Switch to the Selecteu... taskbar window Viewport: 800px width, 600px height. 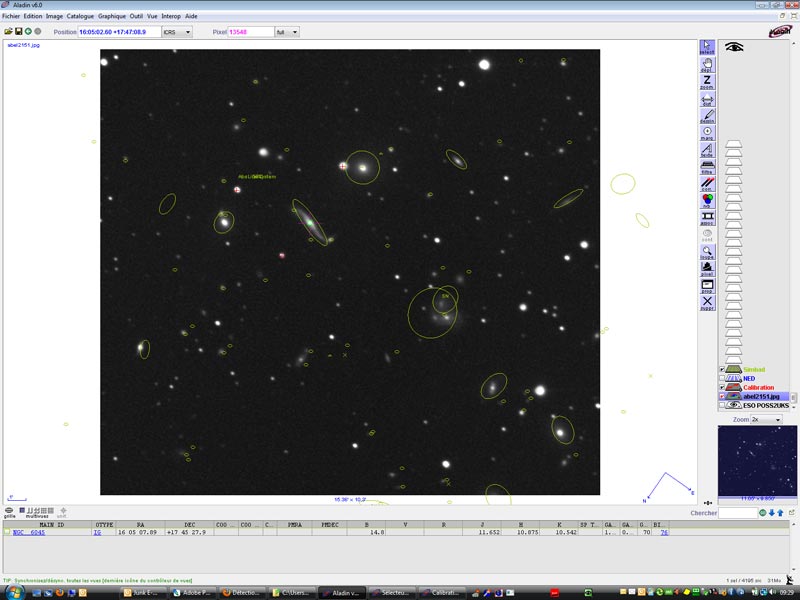[x=391, y=592]
